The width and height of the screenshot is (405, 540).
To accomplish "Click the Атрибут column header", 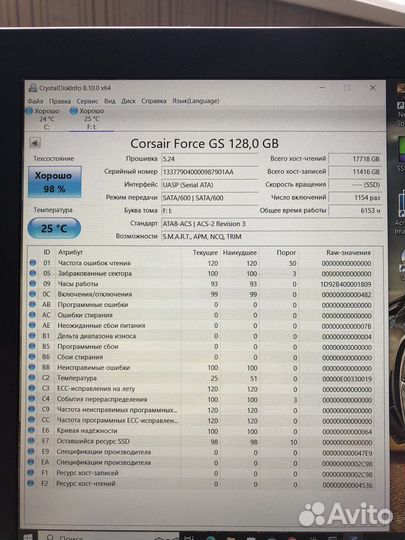I will (x=70, y=252).
